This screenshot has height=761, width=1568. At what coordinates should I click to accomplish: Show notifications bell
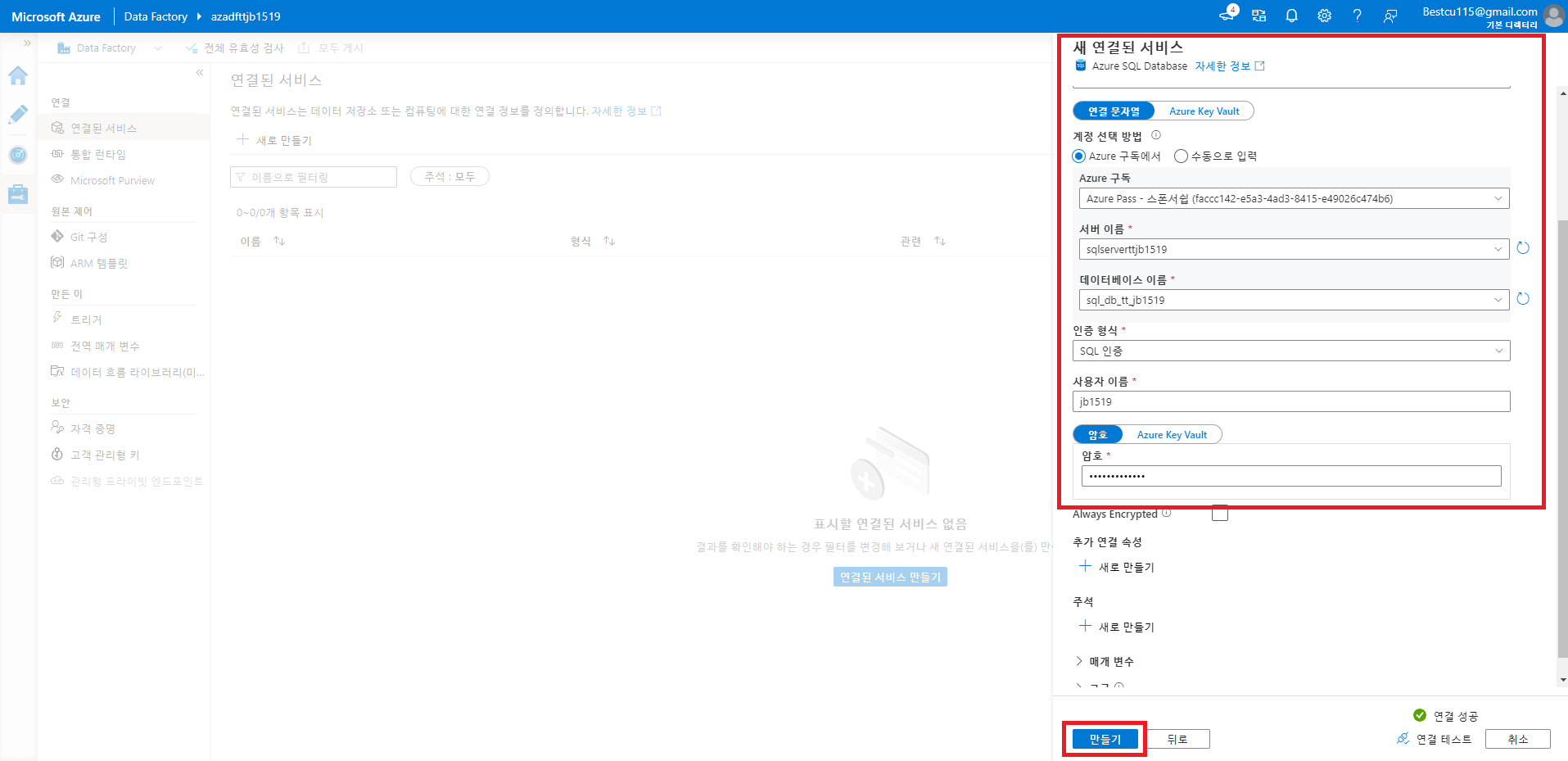(x=1292, y=16)
